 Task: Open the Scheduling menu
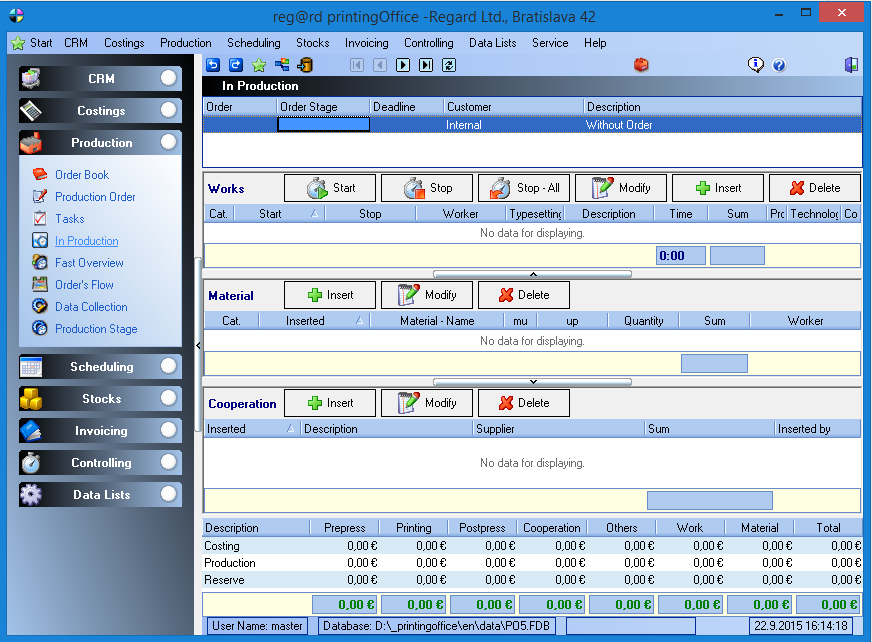click(x=254, y=43)
